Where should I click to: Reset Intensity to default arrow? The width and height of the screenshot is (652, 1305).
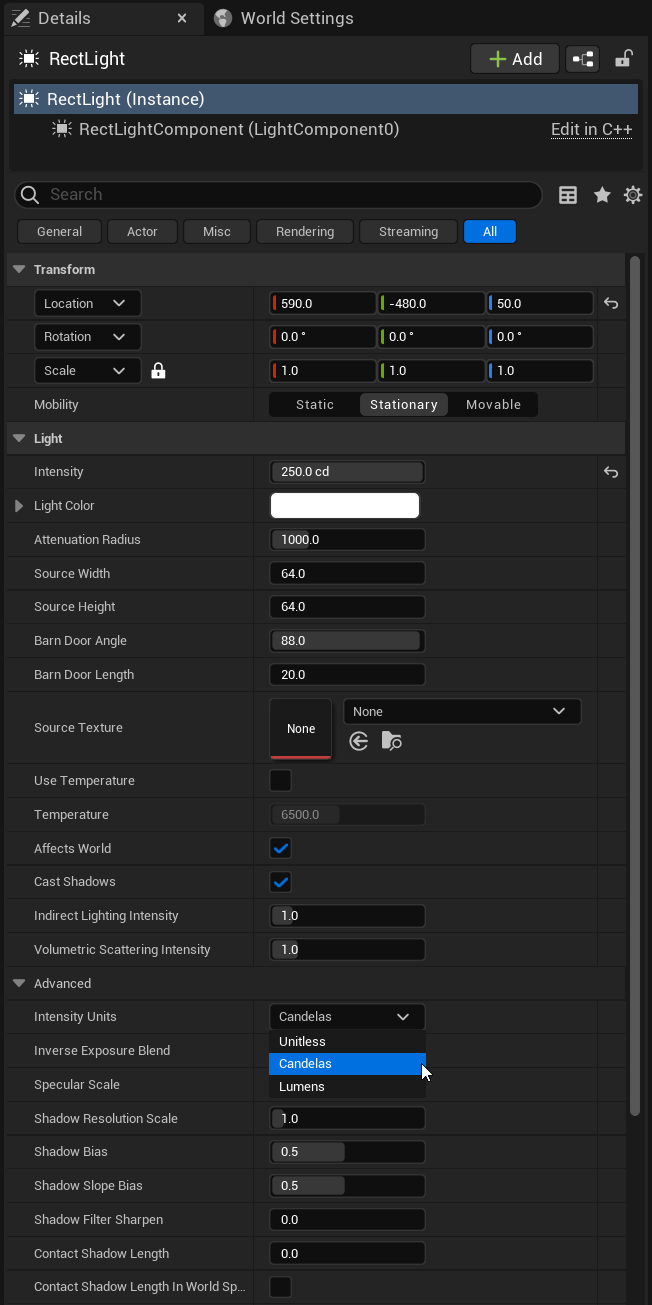pyautogui.click(x=611, y=472)
